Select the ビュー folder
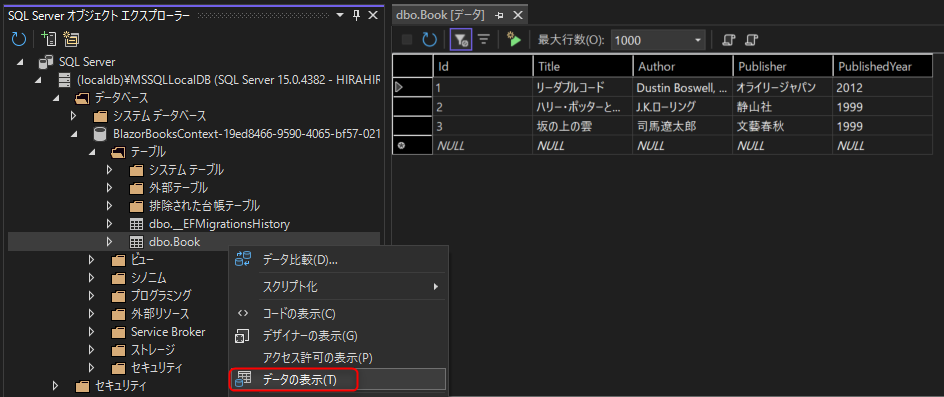Screen dimensions: 944x397 pyautogui.click(x=142, y=260)
